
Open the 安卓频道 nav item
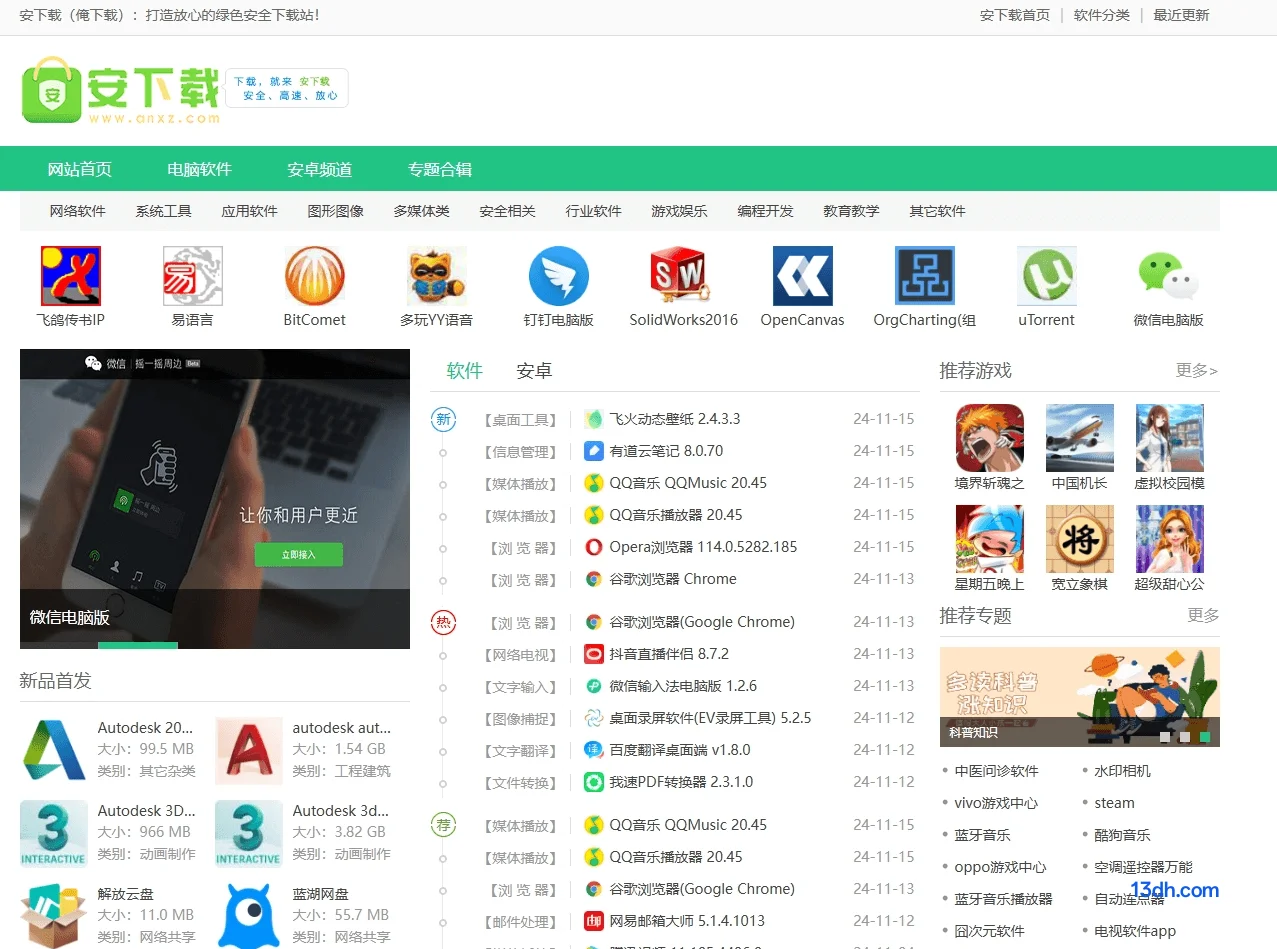click(320, 169)
